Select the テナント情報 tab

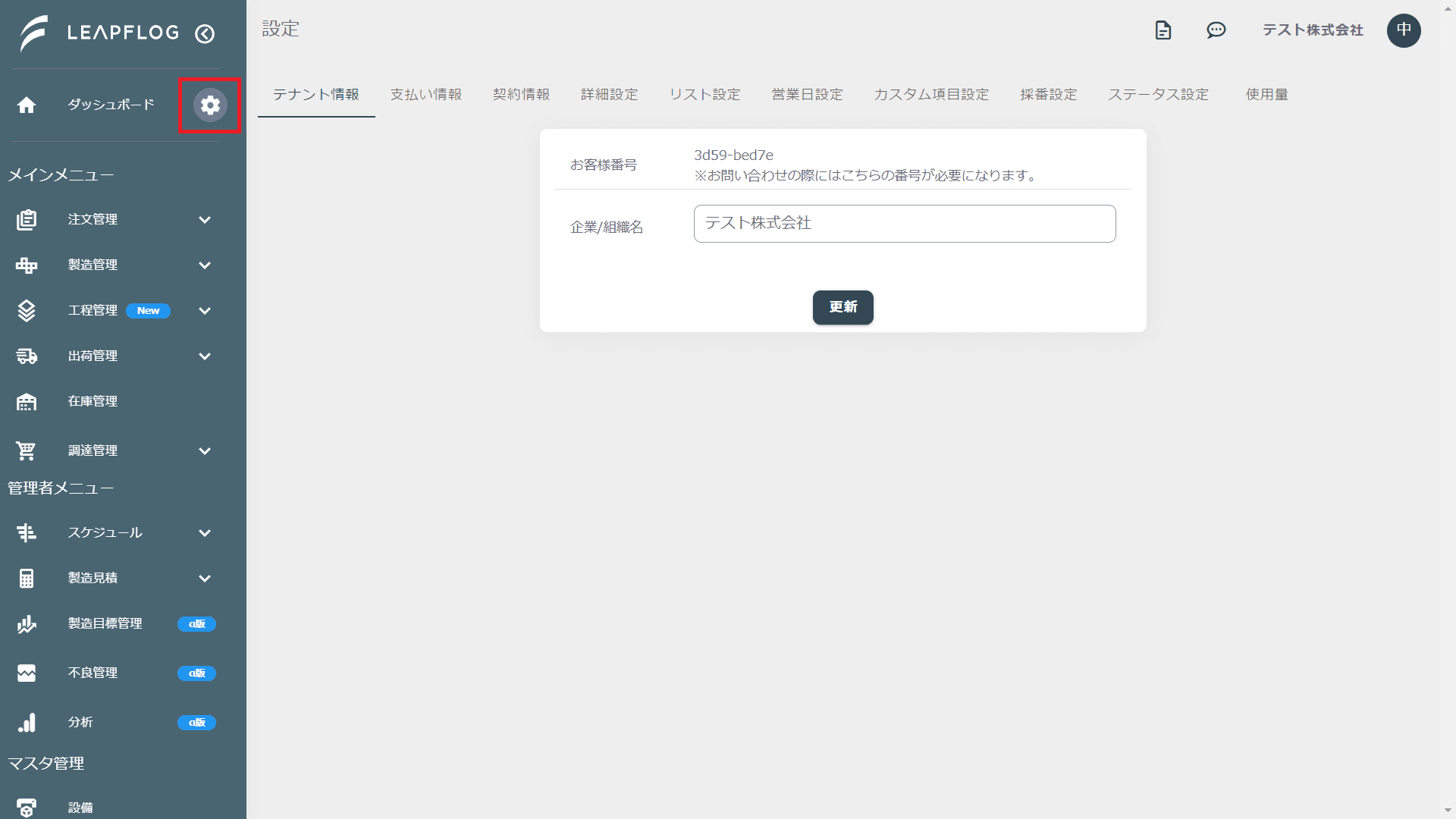pyautogui.click(x=316, y=95)
